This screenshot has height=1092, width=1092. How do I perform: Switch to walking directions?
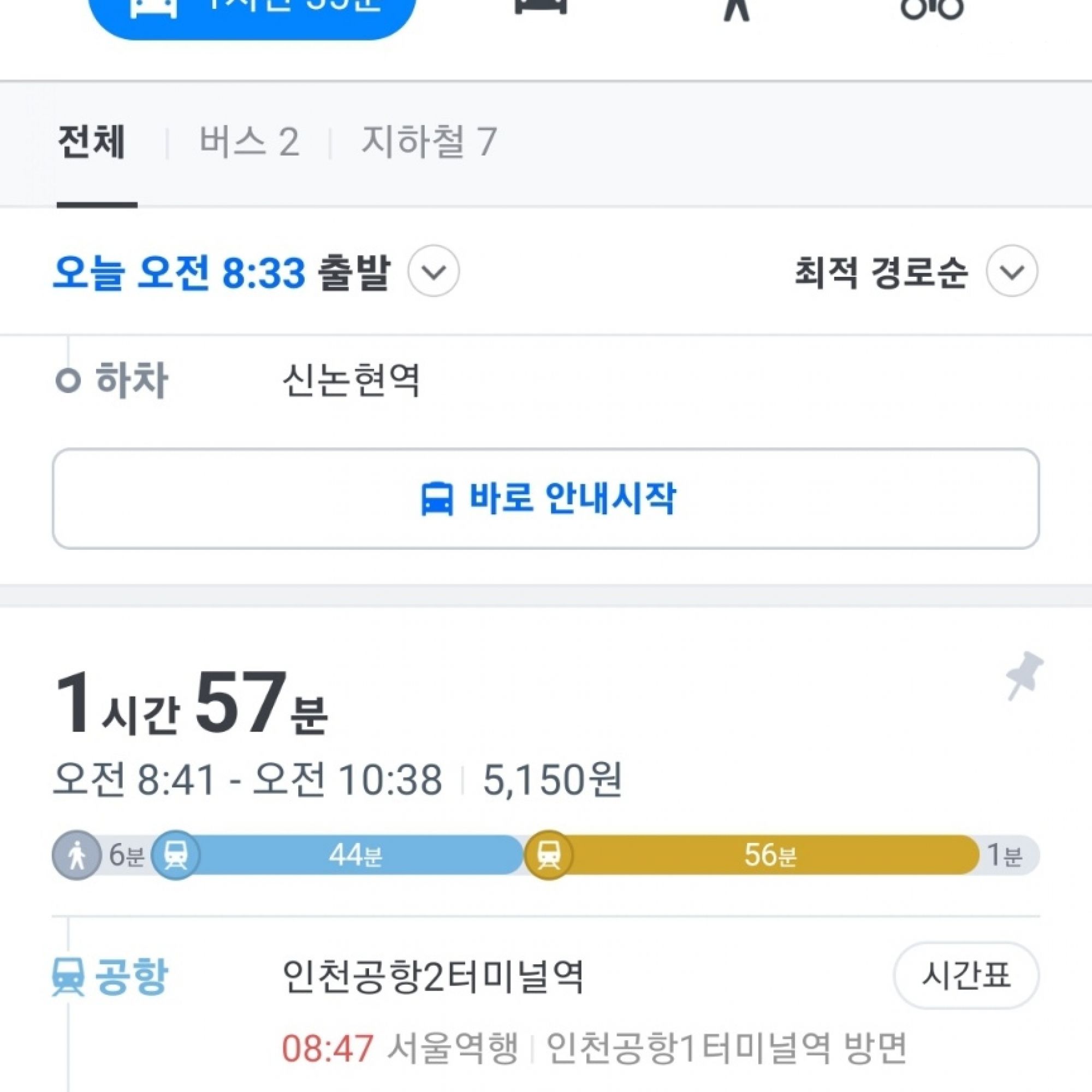[x=736, y=8]
